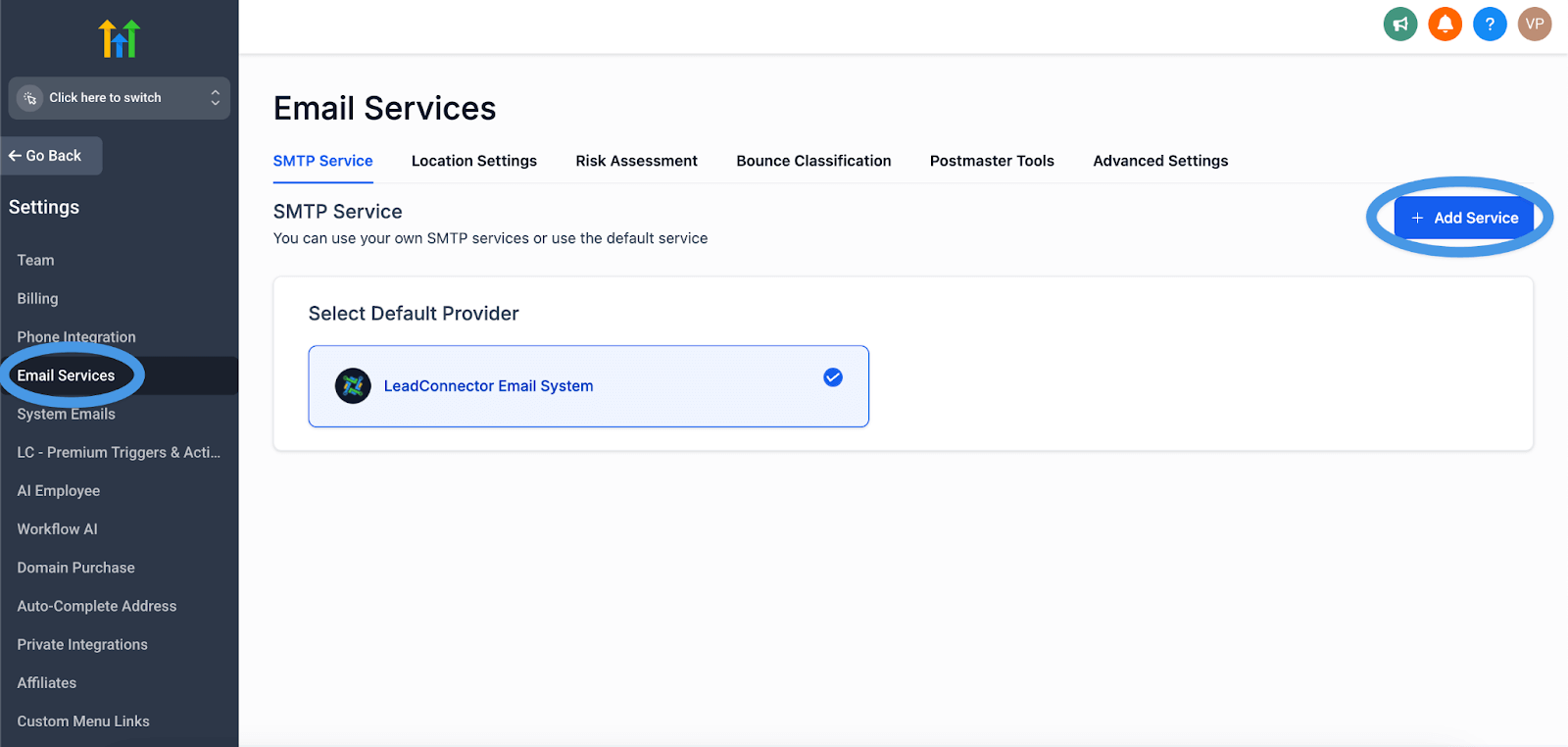Viewport: 1568px width, 747px height.
Task: Click the Add Service button
Action: coord(1464,218)
